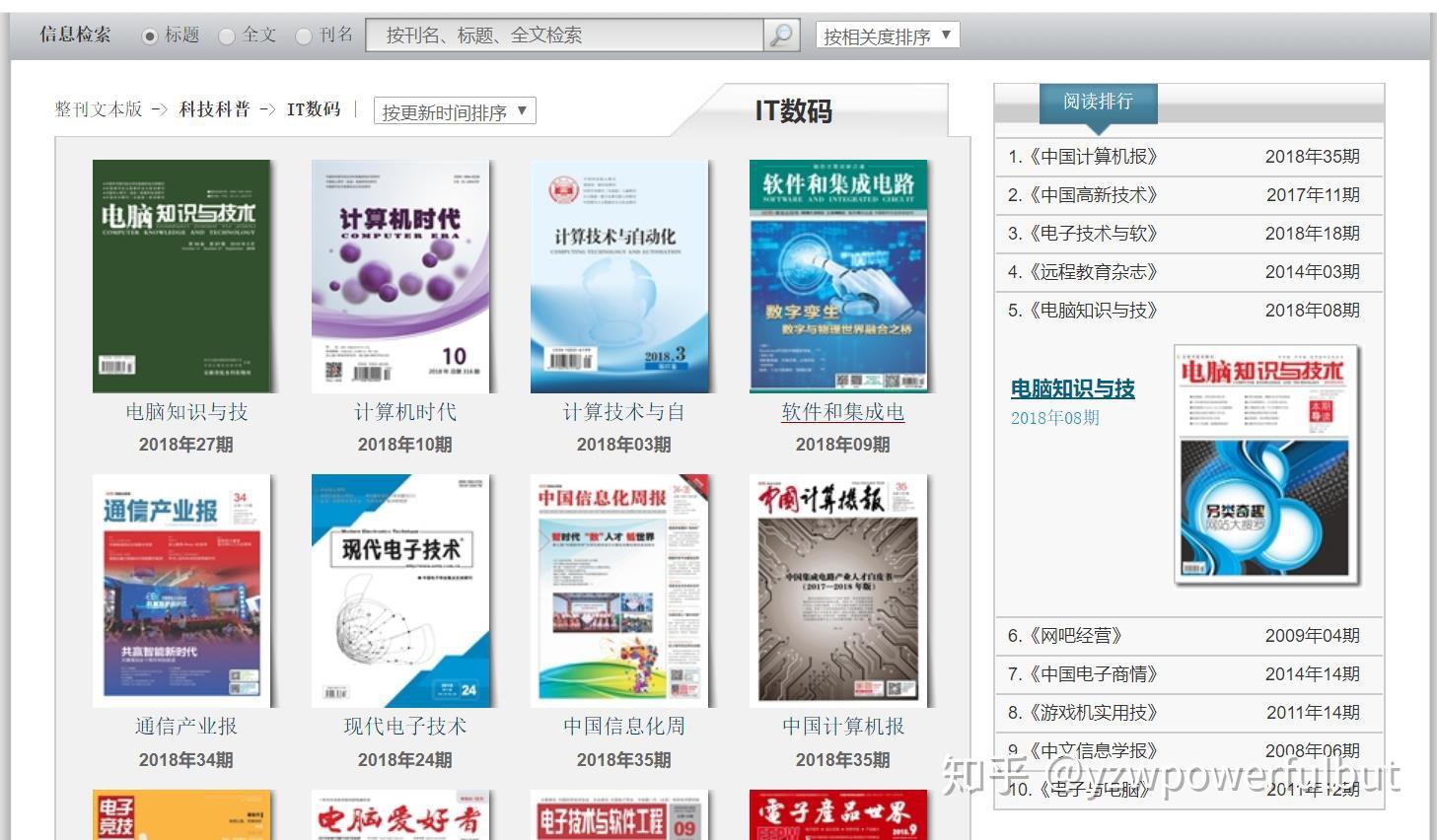Click the magnifier search icon
1437x840 pixels.
[781, 35]
